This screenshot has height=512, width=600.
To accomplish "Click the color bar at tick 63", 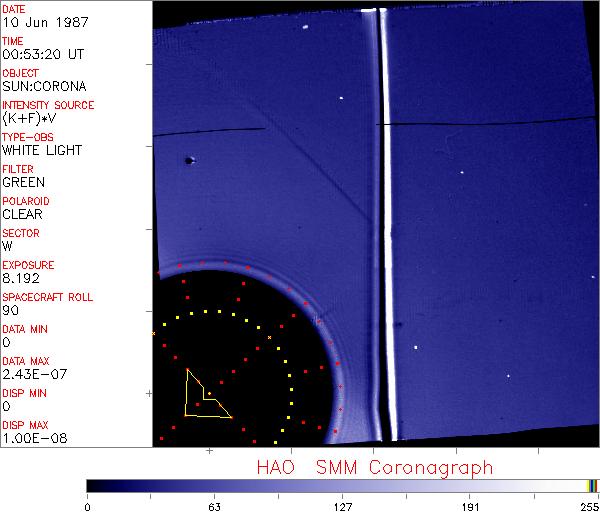I will pyautogui.click(x=214, y=486).
